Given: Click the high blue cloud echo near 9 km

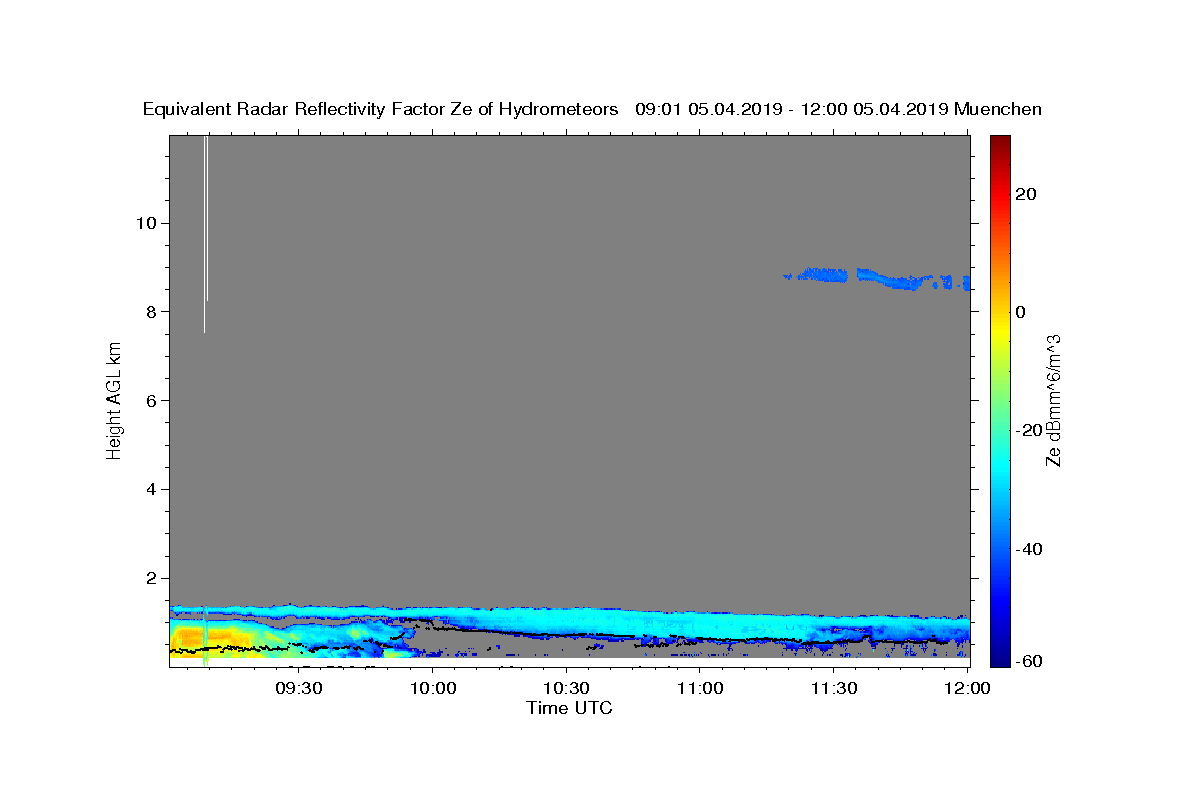Looking at the screenshot, I should click(875, 277).
